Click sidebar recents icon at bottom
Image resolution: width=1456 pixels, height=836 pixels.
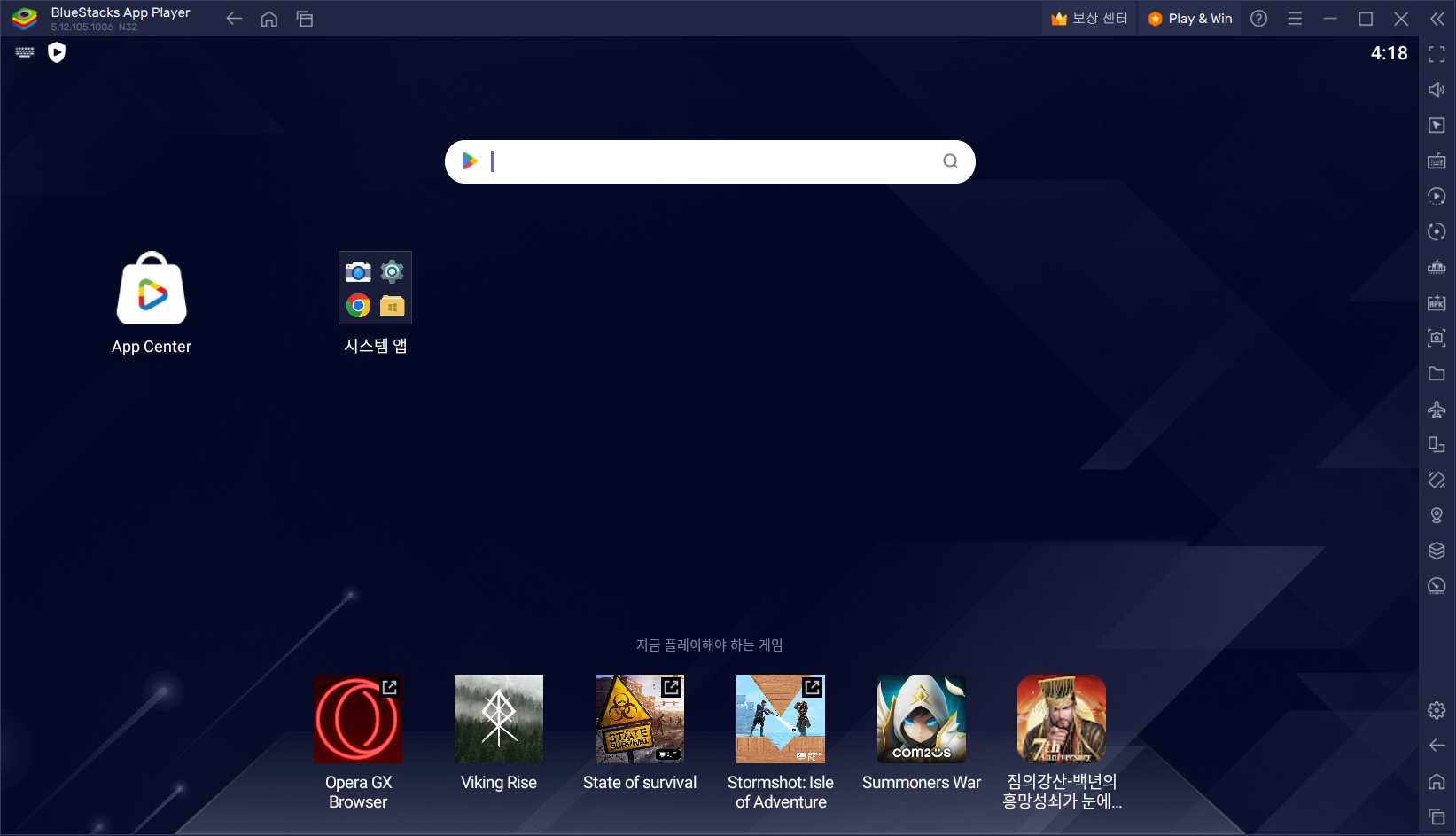(1437, 816)
